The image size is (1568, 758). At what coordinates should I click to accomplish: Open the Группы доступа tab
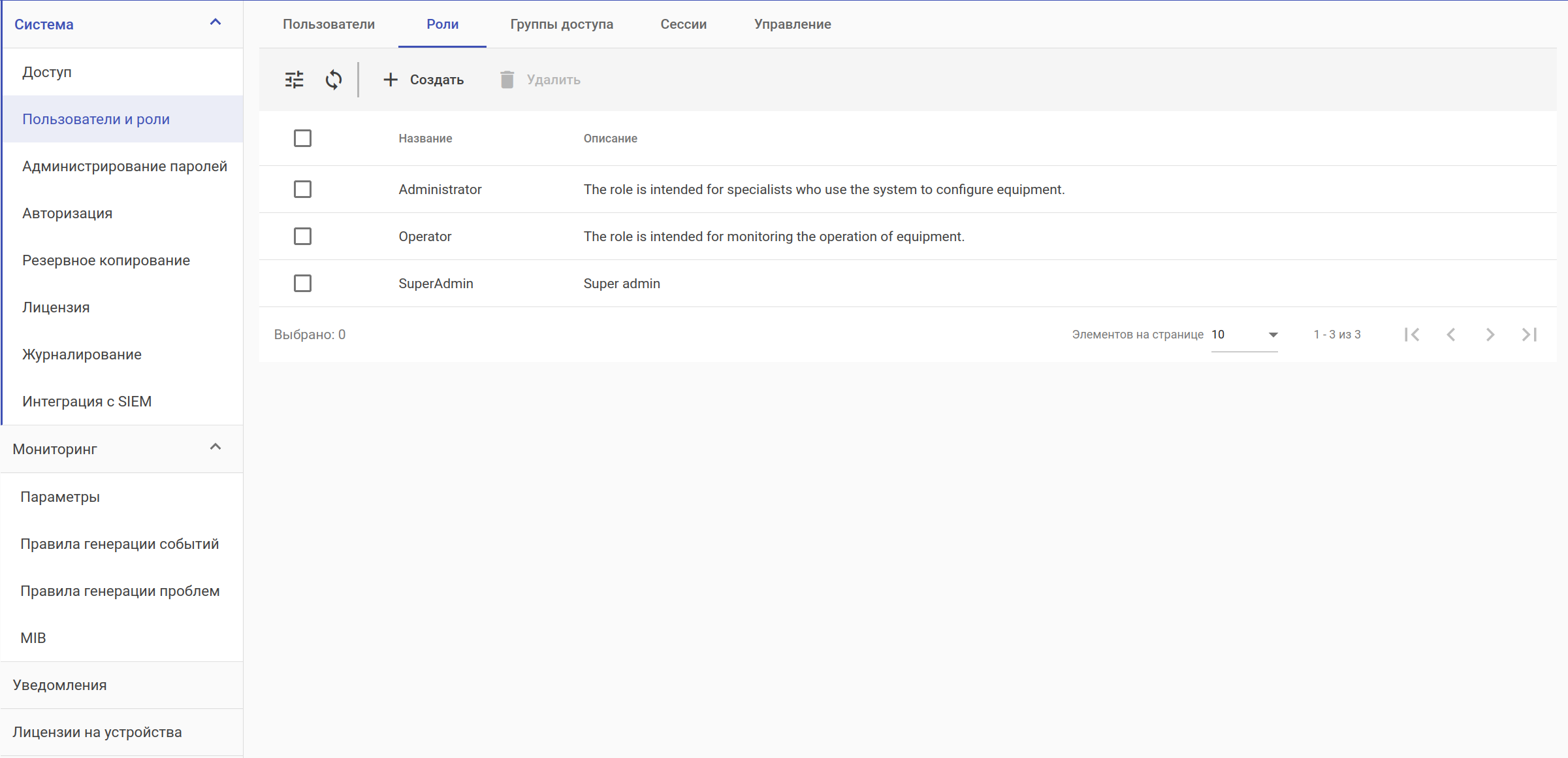pyautogui.click(x=562, y=24)
